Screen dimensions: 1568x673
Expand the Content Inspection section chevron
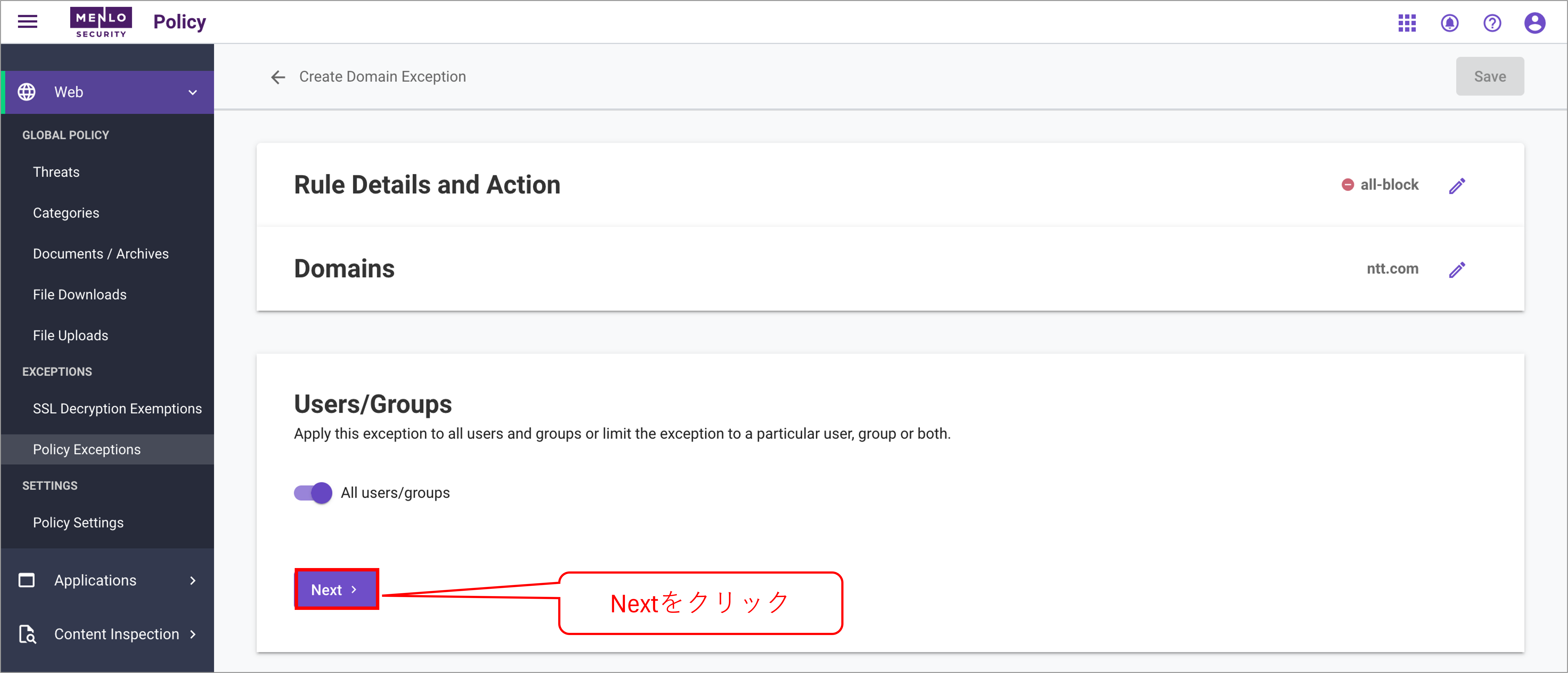coord(192,634)
